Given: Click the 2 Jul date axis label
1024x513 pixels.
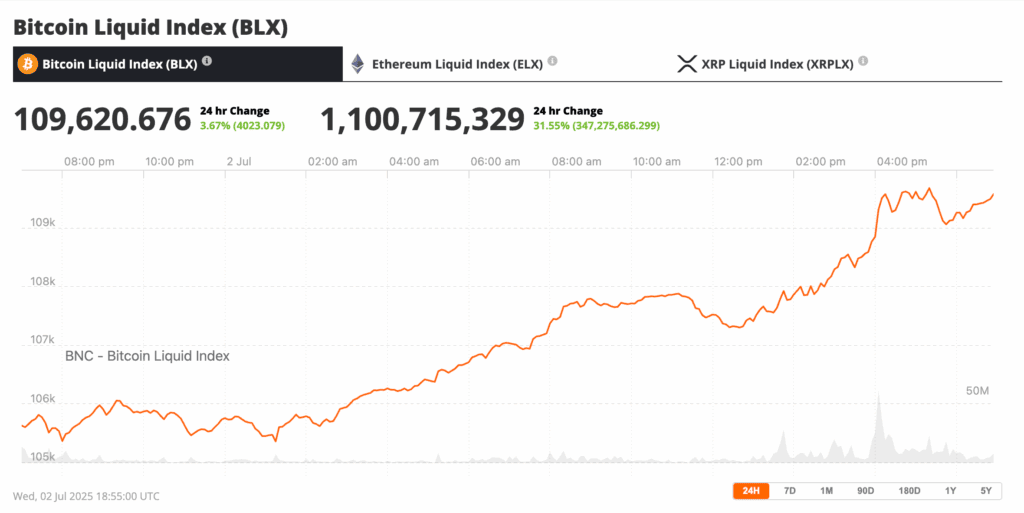Looking at the screenshot, I should pos(239,161).
